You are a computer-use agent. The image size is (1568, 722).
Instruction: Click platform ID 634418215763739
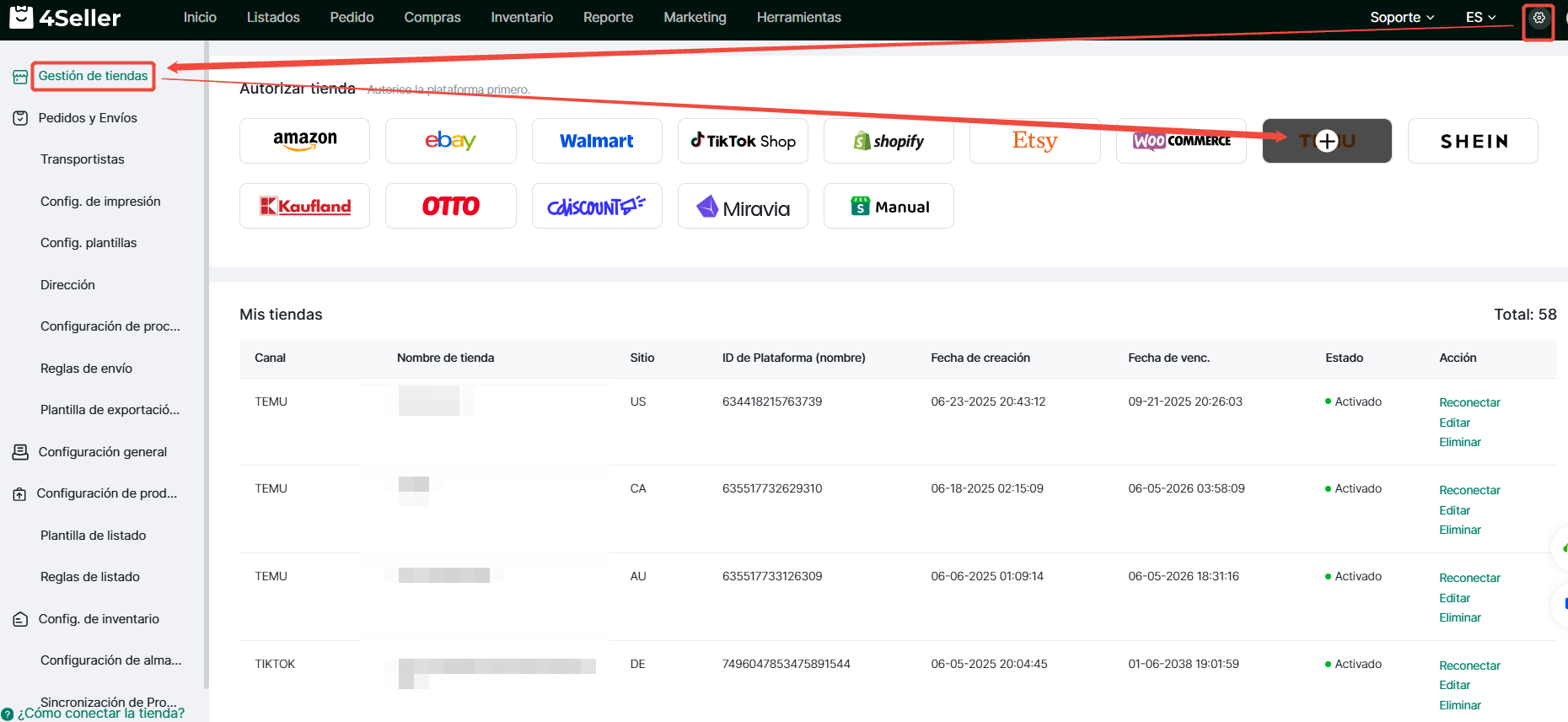(x=771, y=401)
